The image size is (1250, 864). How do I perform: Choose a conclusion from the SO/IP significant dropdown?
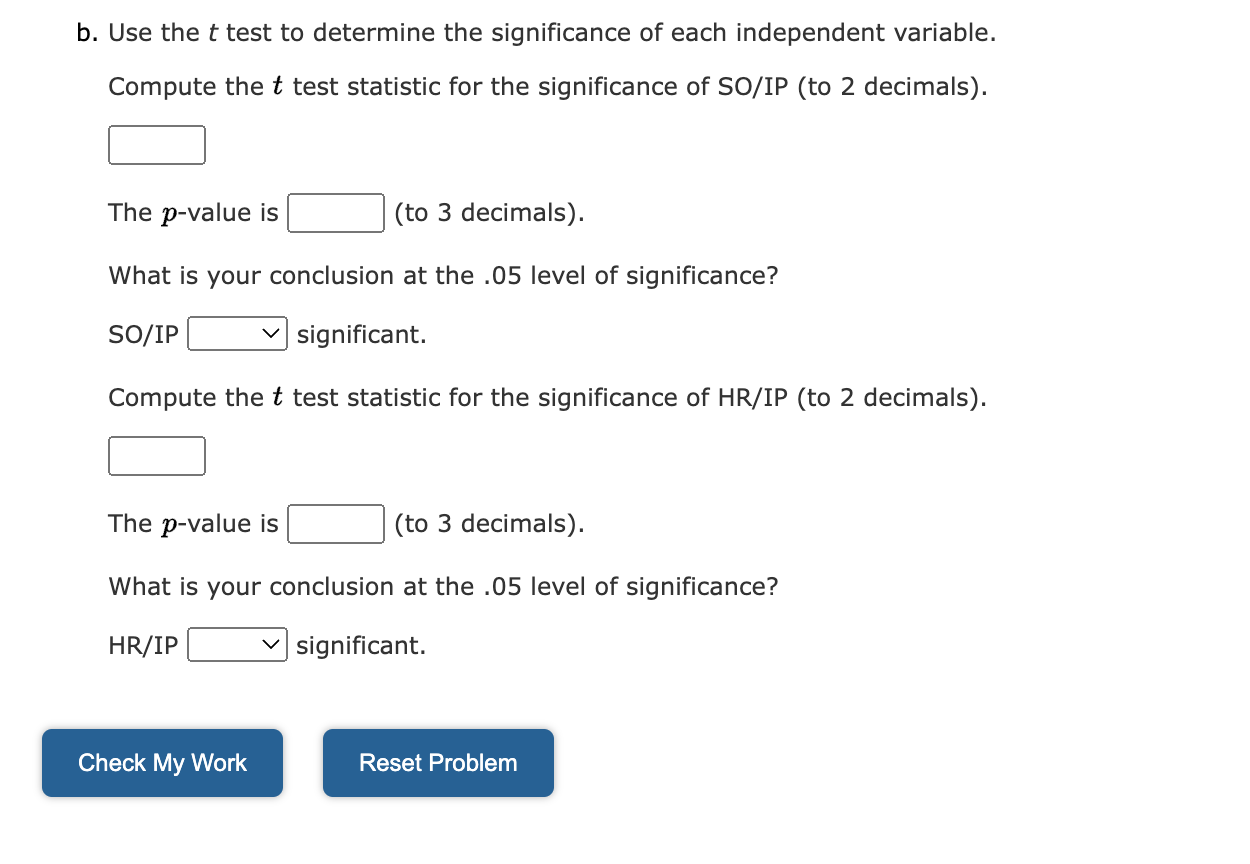click(x=237, y=333)
